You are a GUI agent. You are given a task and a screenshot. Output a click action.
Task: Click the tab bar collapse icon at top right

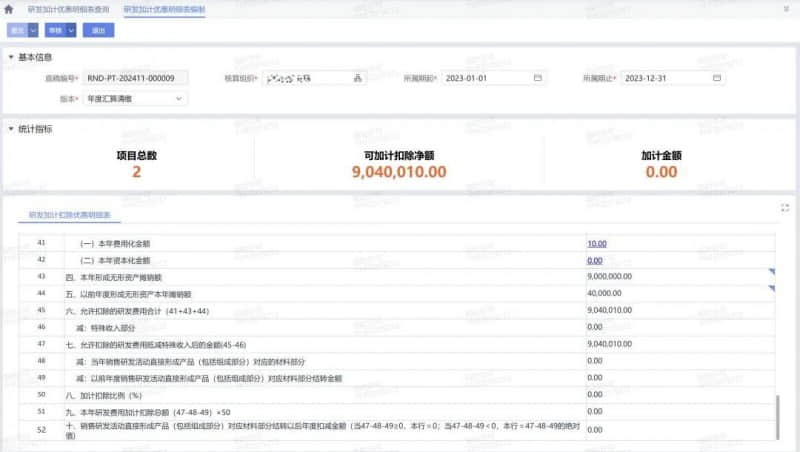click(786, 9)
